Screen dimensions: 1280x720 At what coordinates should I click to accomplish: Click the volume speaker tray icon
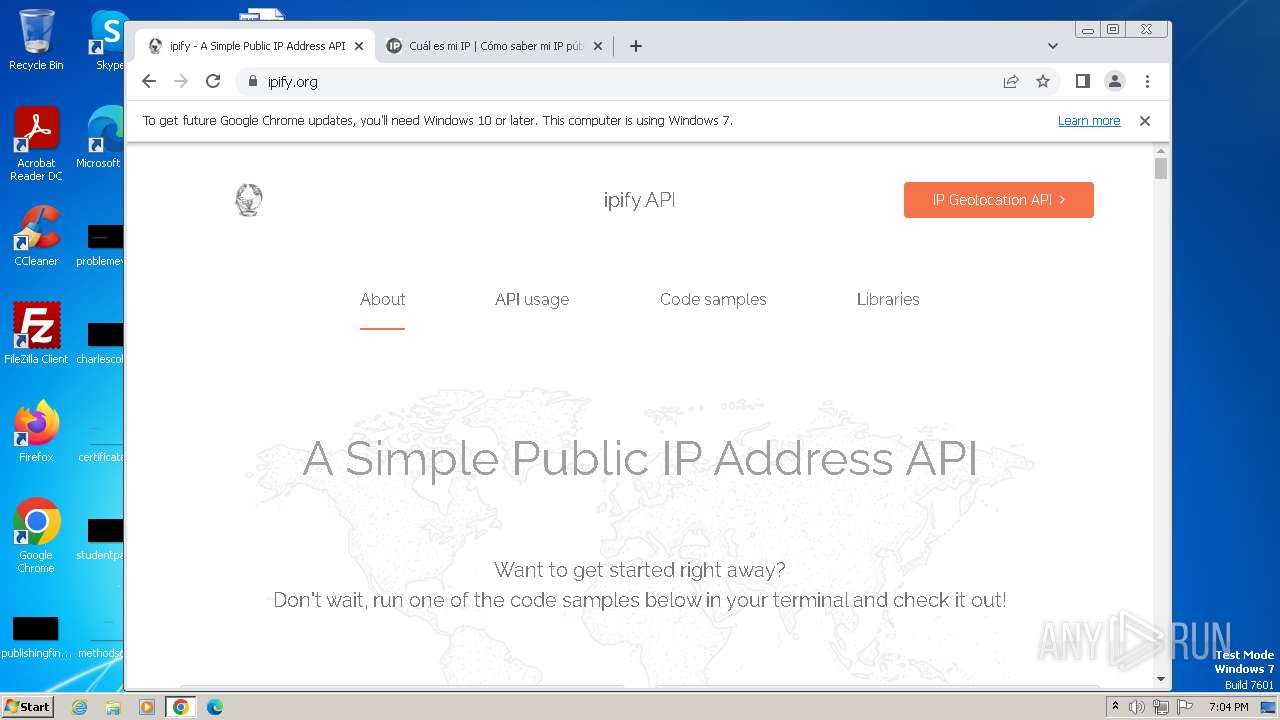(x=1137, y=707)
